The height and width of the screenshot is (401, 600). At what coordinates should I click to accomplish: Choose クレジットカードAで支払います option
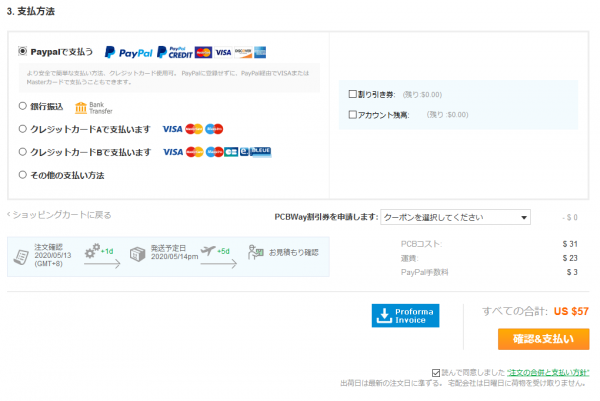23,128
